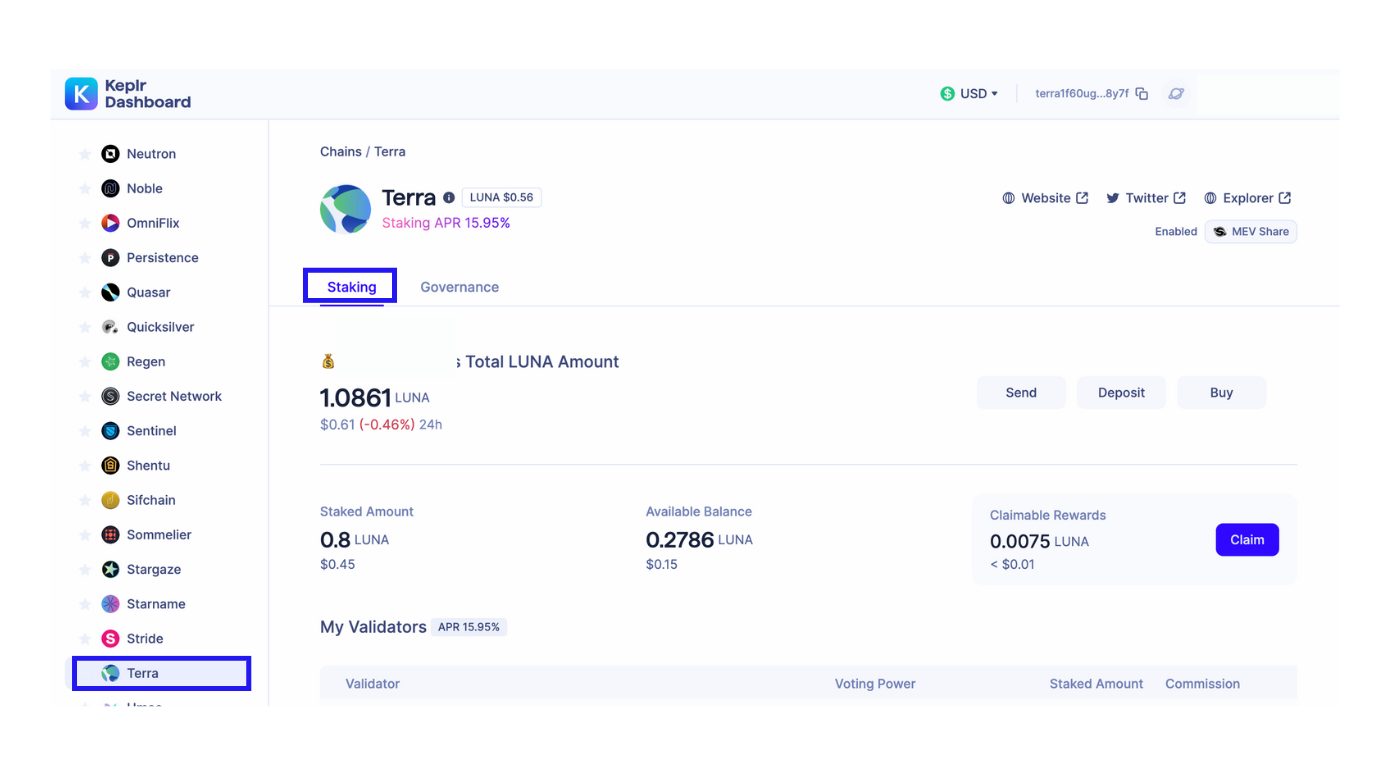The height and width of the screenshot is (772, 1386).
Task: Click the Buy button
Action: point(1221,393)
